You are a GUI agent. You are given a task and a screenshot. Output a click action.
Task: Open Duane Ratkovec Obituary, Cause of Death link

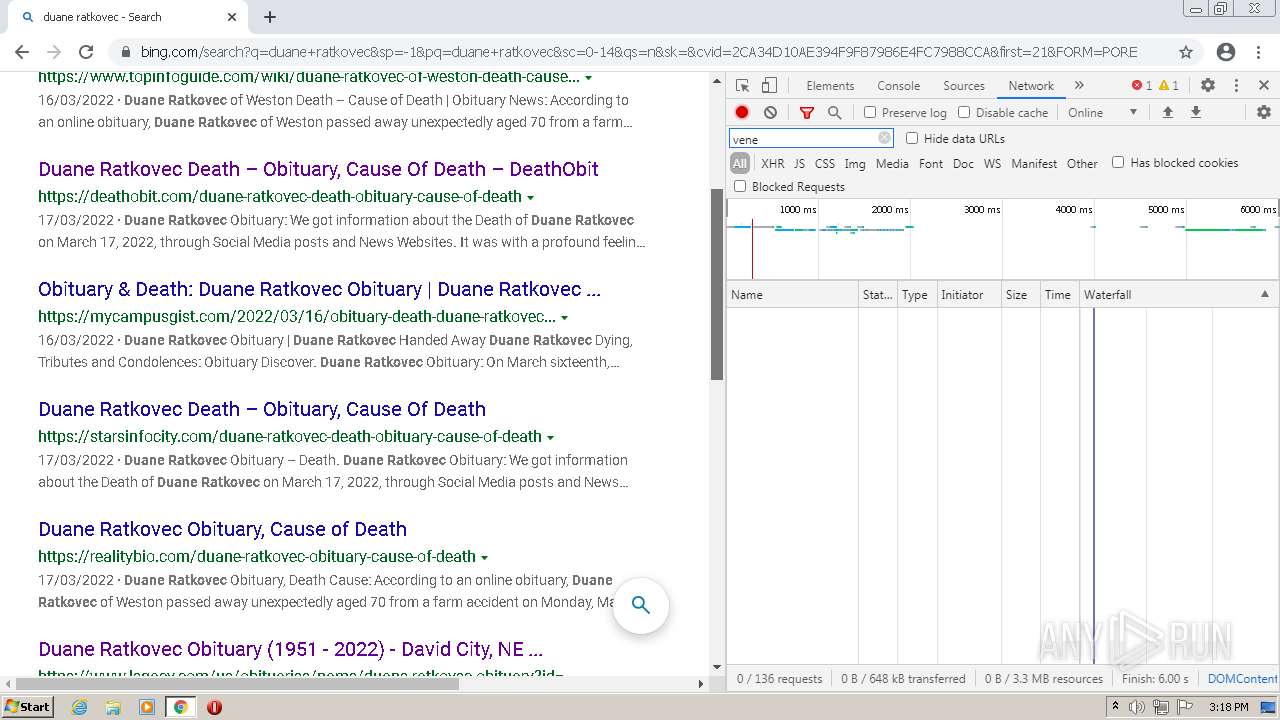click(222, 529)
